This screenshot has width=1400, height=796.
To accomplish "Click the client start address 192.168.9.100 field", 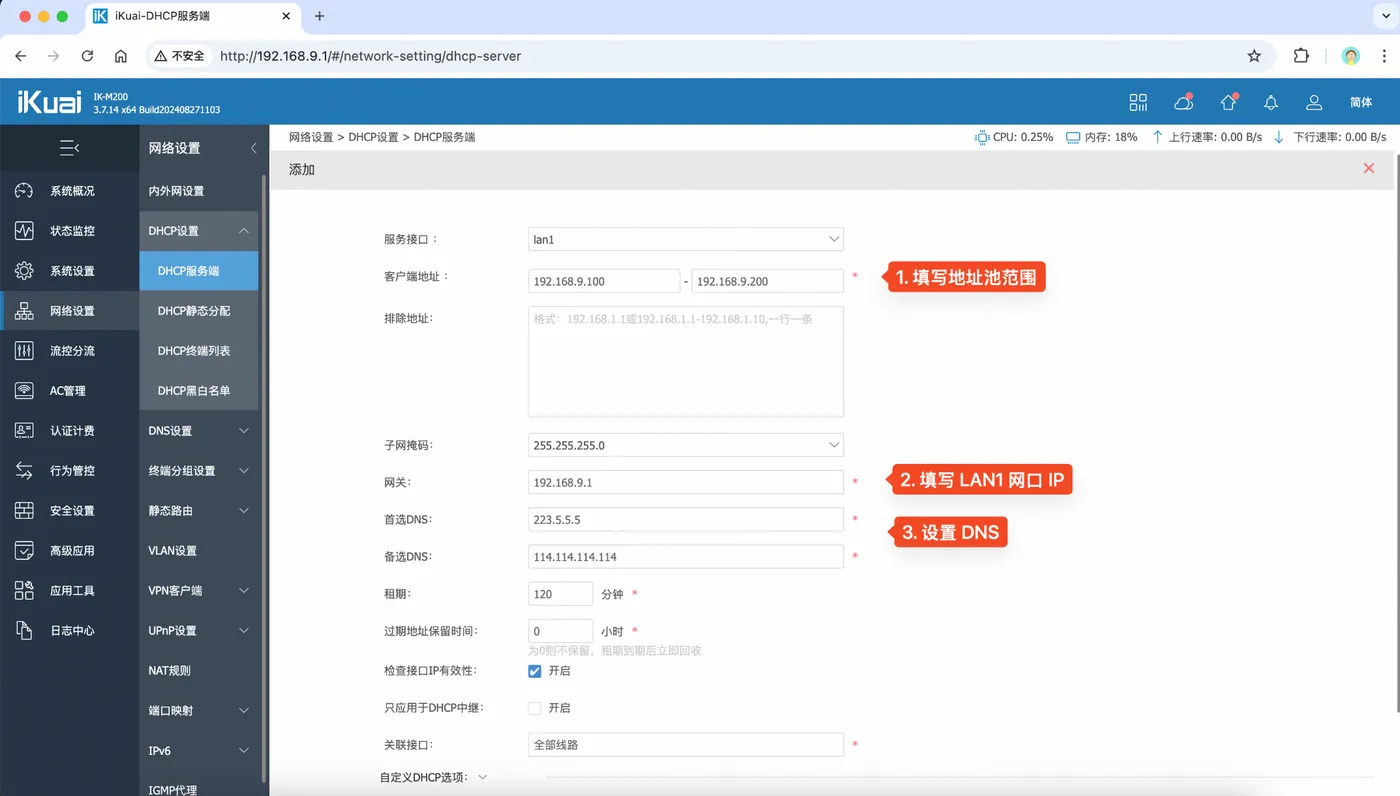I will [x=604, y=281].
